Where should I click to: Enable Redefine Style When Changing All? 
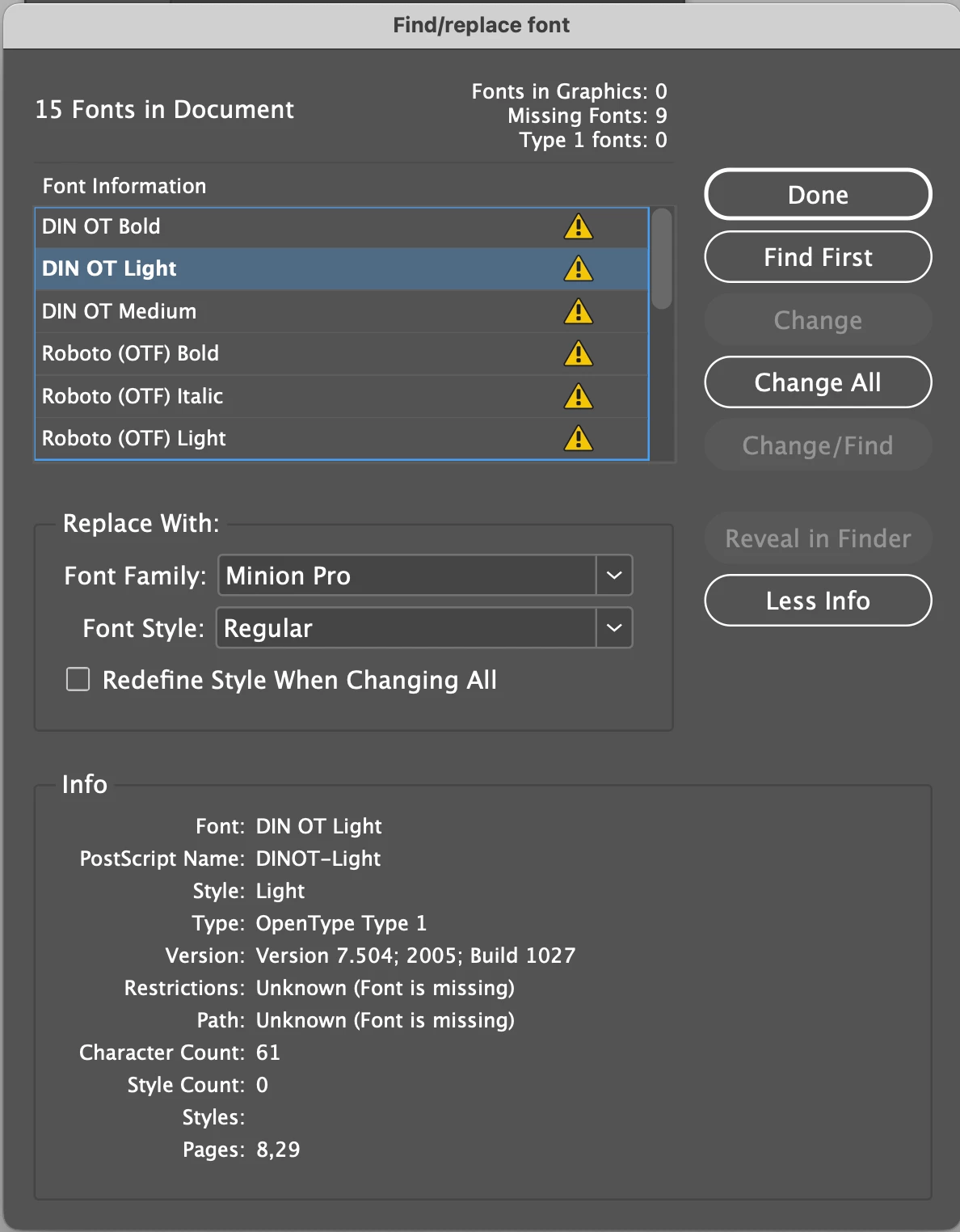coord(78,679)
